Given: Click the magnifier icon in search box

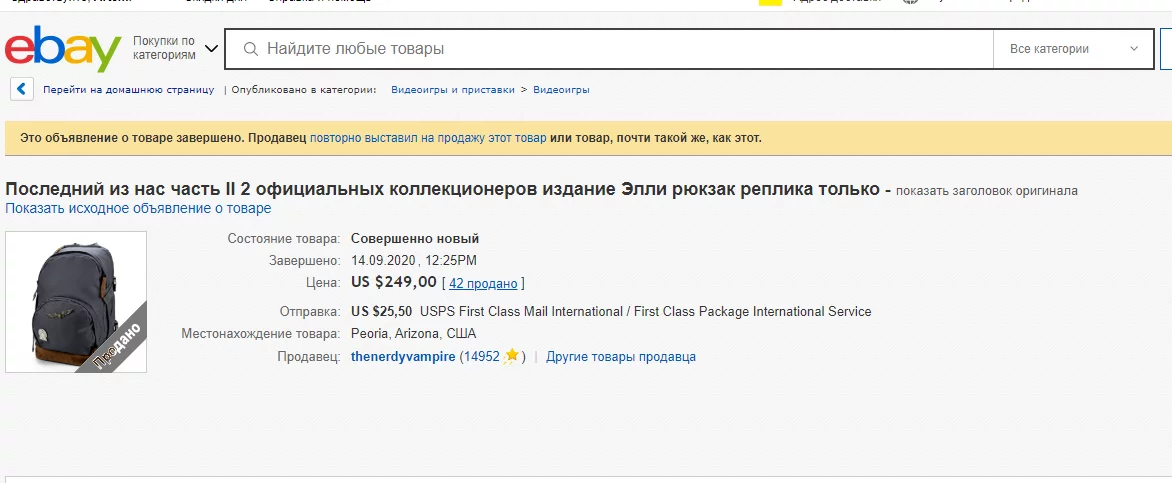Looking at the screenshot, I should point(250,49).
